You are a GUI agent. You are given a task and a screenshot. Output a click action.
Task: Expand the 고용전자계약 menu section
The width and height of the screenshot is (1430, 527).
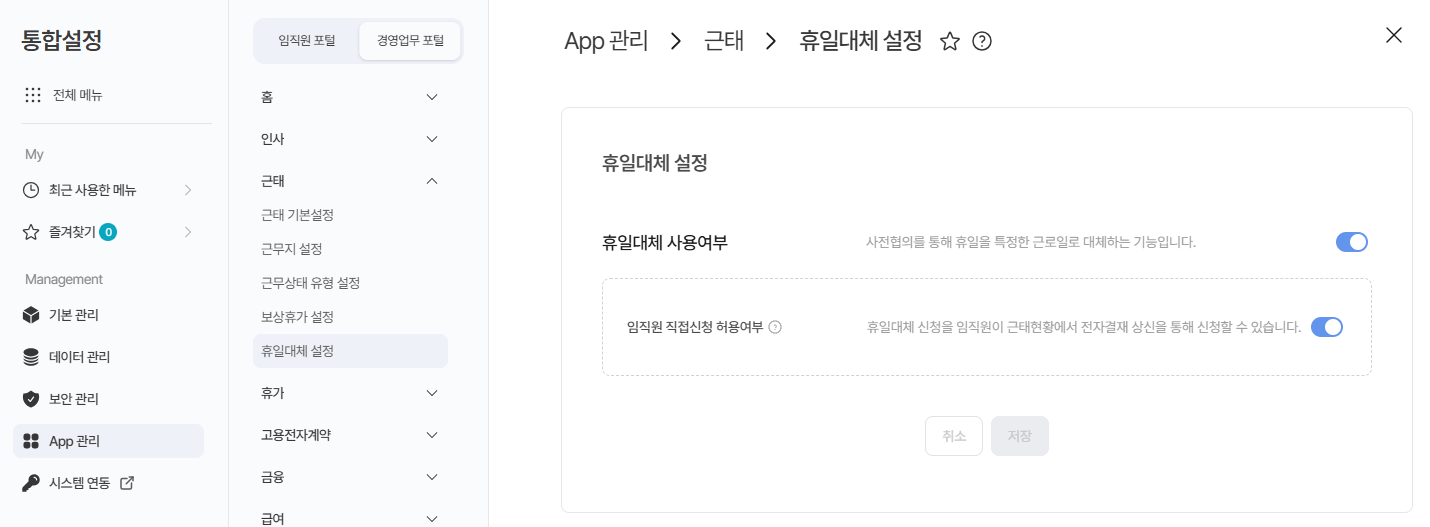432,435
